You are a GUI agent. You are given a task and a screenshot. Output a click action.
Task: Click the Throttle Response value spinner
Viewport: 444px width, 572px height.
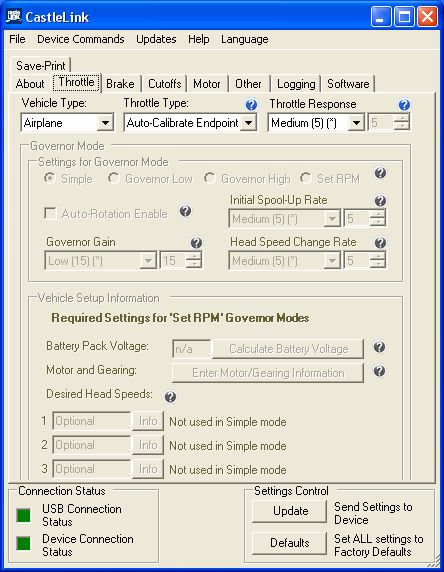(402, 123)
